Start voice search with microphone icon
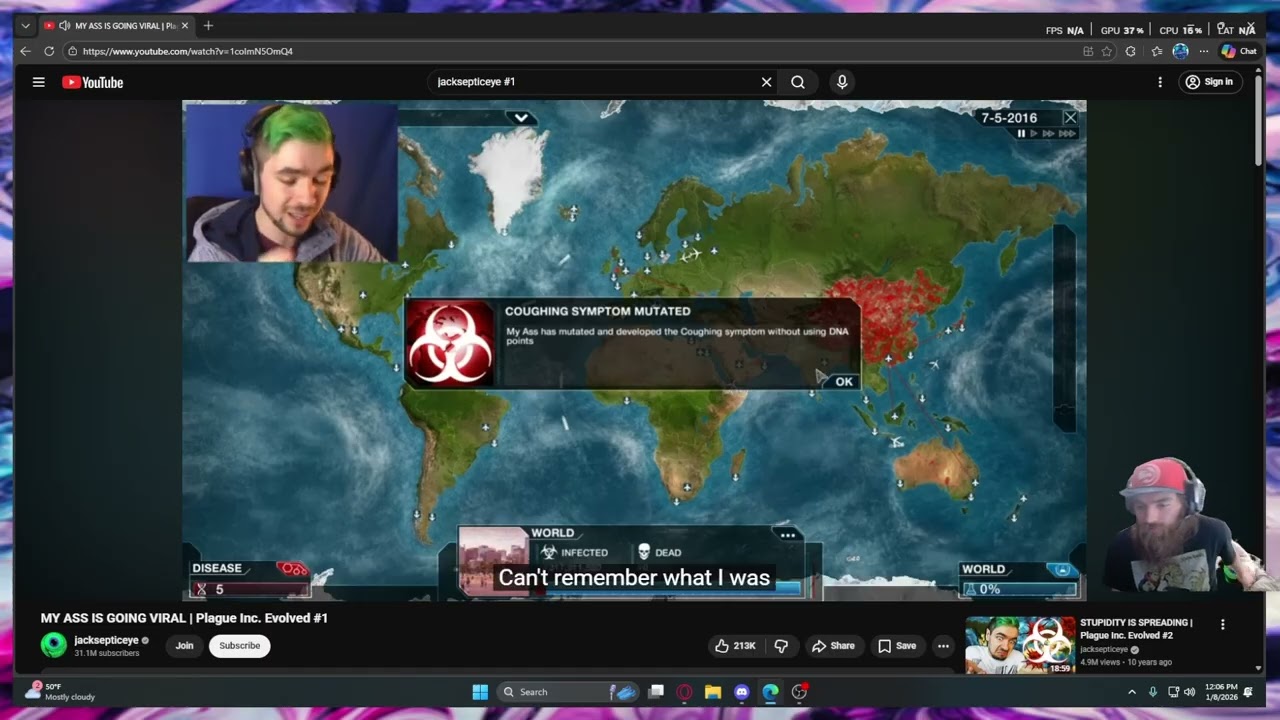This screenshot has width=1280, height=720. coord(842,82)
